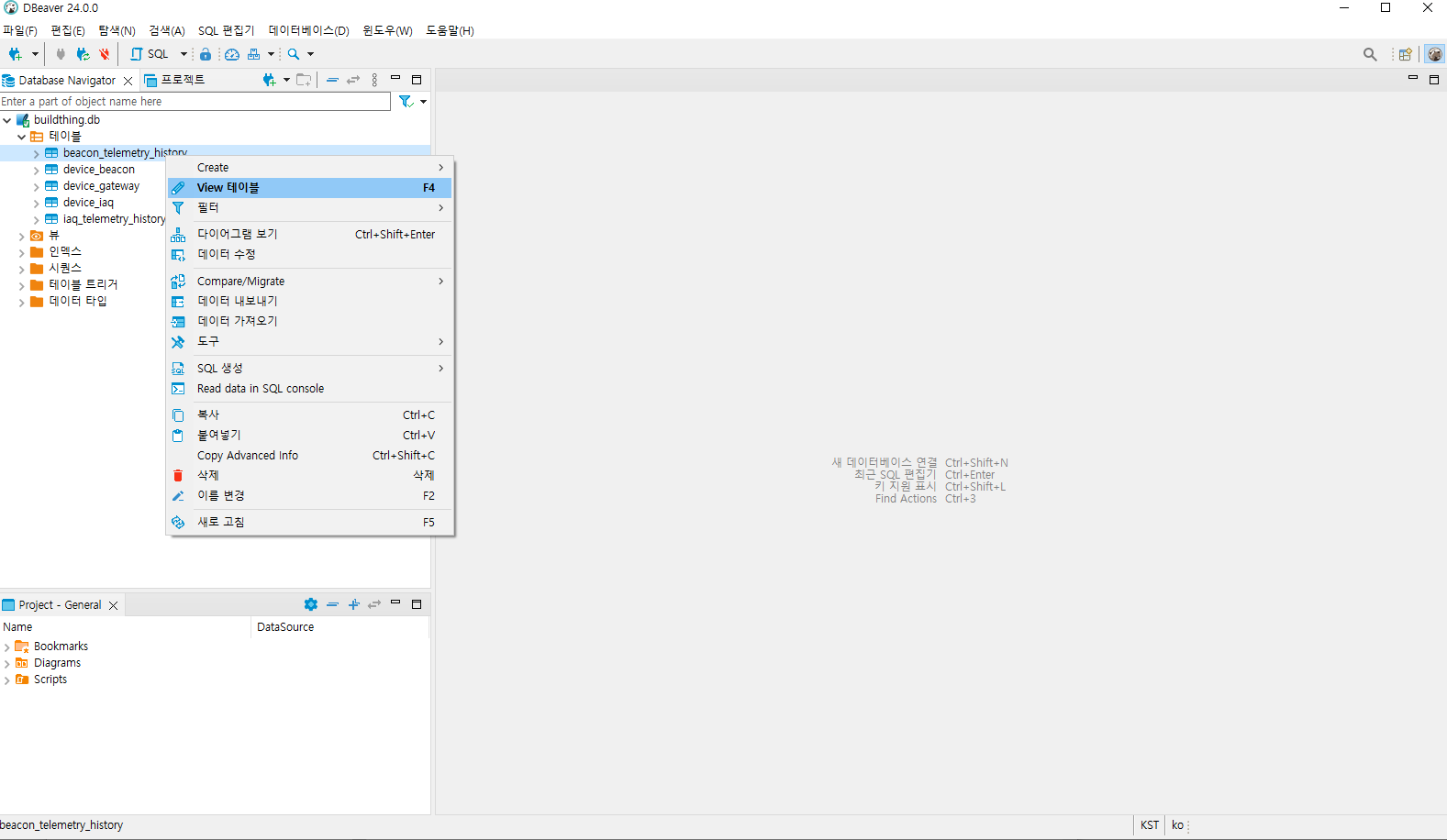Click the red disconnect plug icon

click(x=104, y=54)
